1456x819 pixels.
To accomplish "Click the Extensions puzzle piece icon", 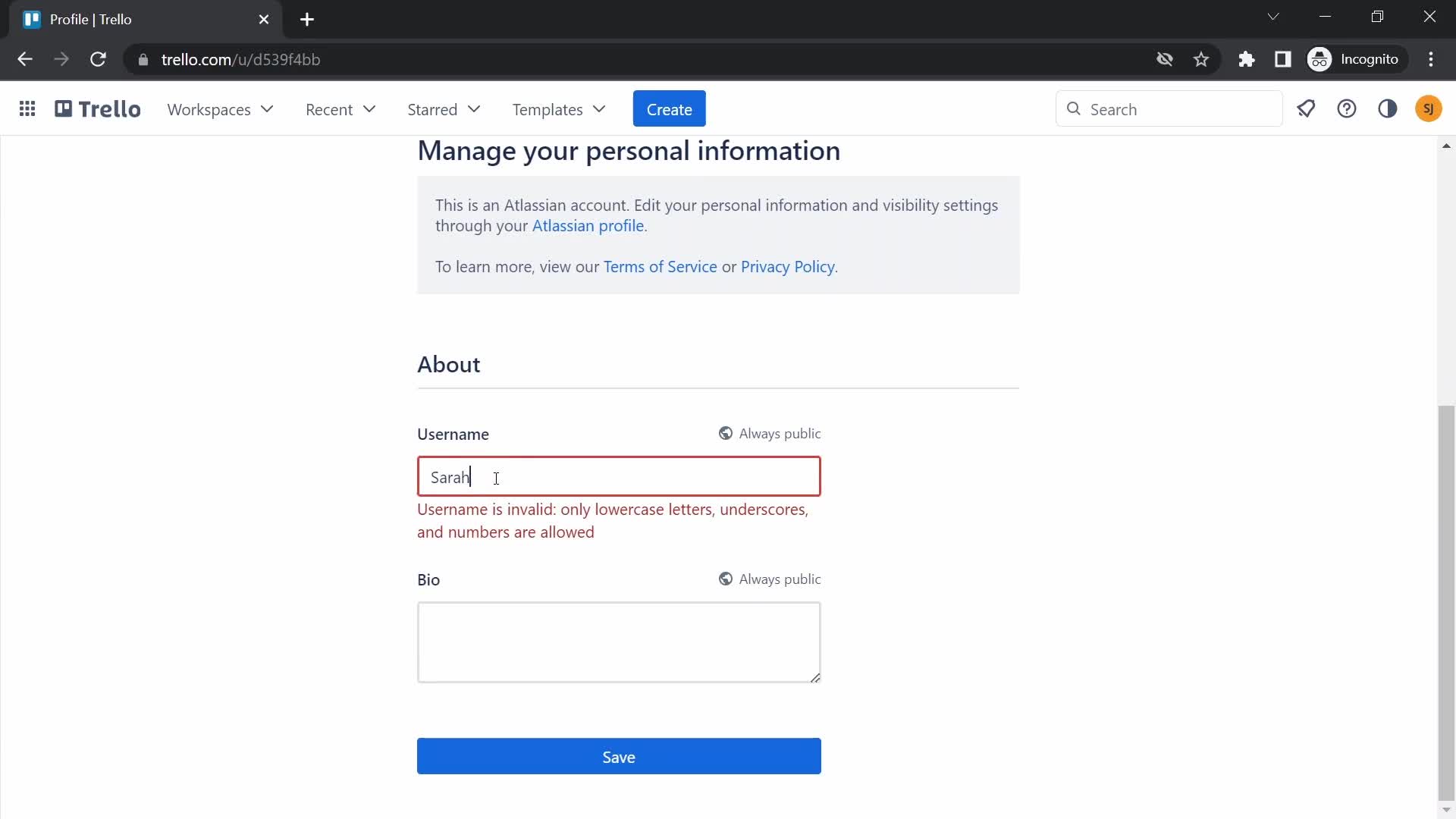I will [1247, 59].
